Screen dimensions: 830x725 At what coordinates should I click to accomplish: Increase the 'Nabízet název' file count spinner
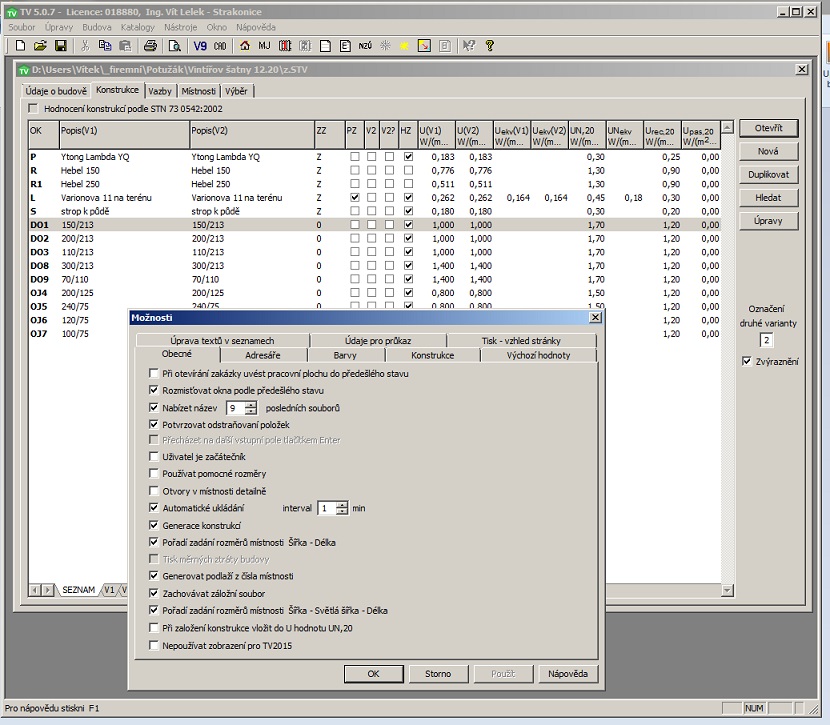click(x=251, y=404)
